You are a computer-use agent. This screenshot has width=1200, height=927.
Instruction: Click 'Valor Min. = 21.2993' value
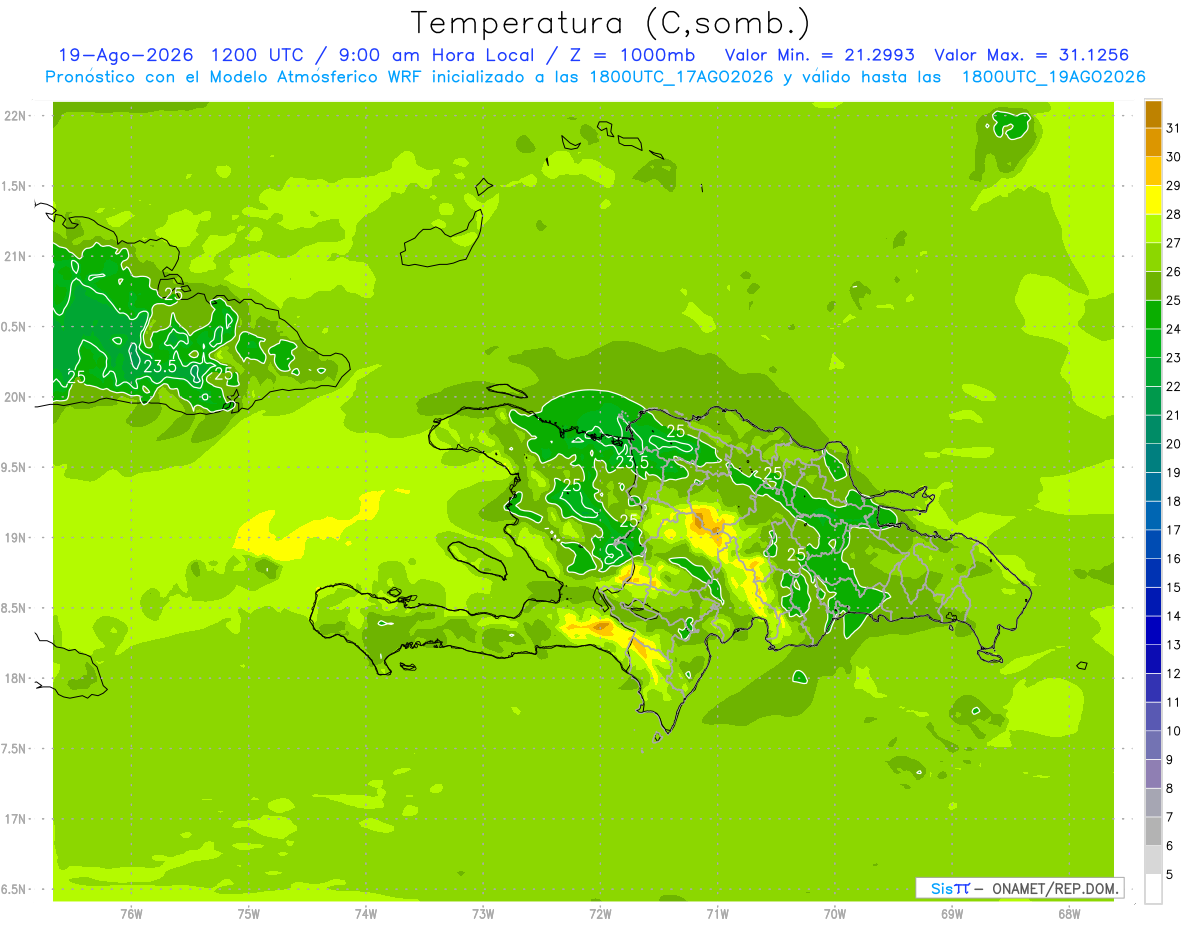click(820, 56)
